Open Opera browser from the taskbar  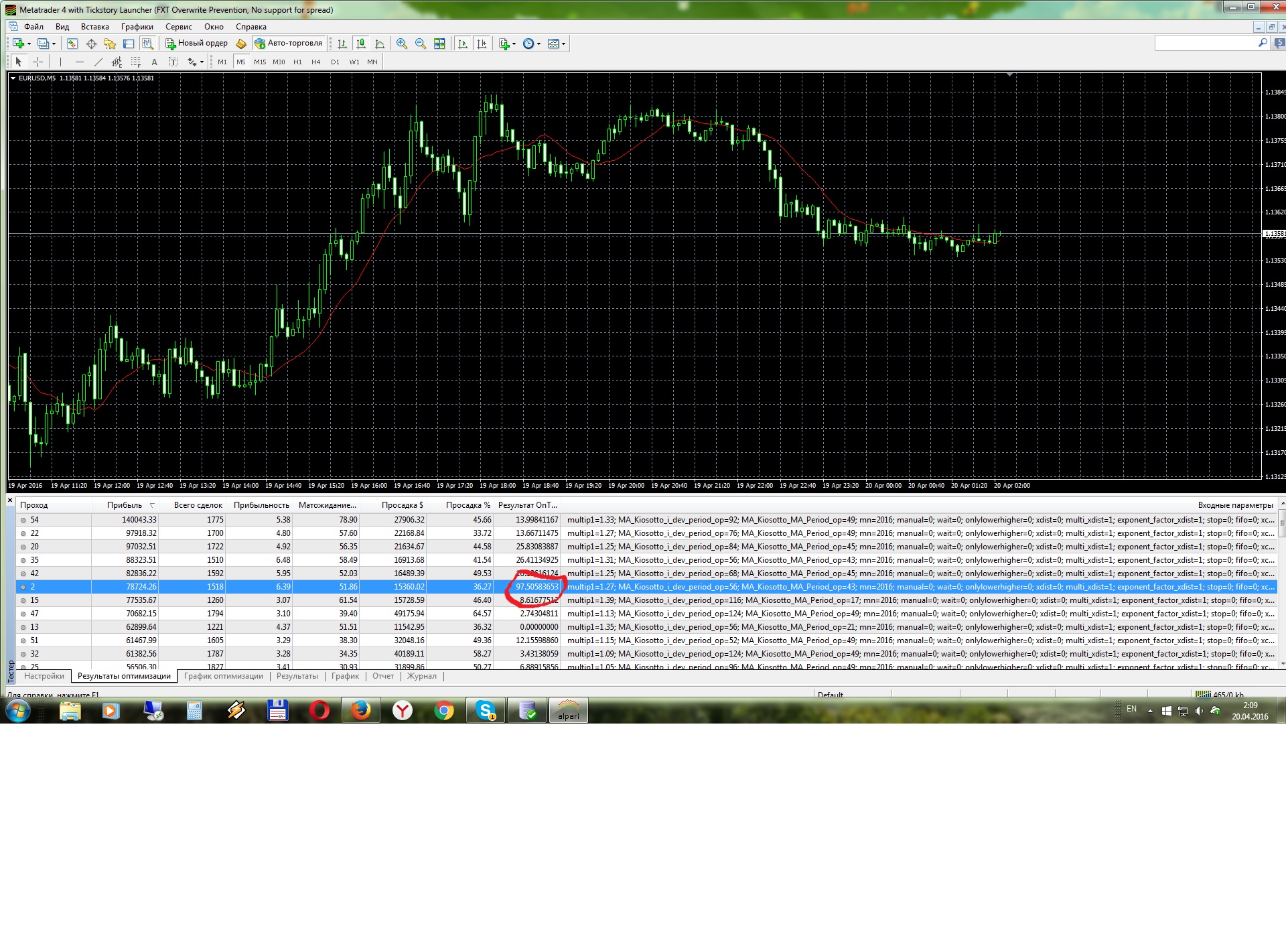coord(319,710)
